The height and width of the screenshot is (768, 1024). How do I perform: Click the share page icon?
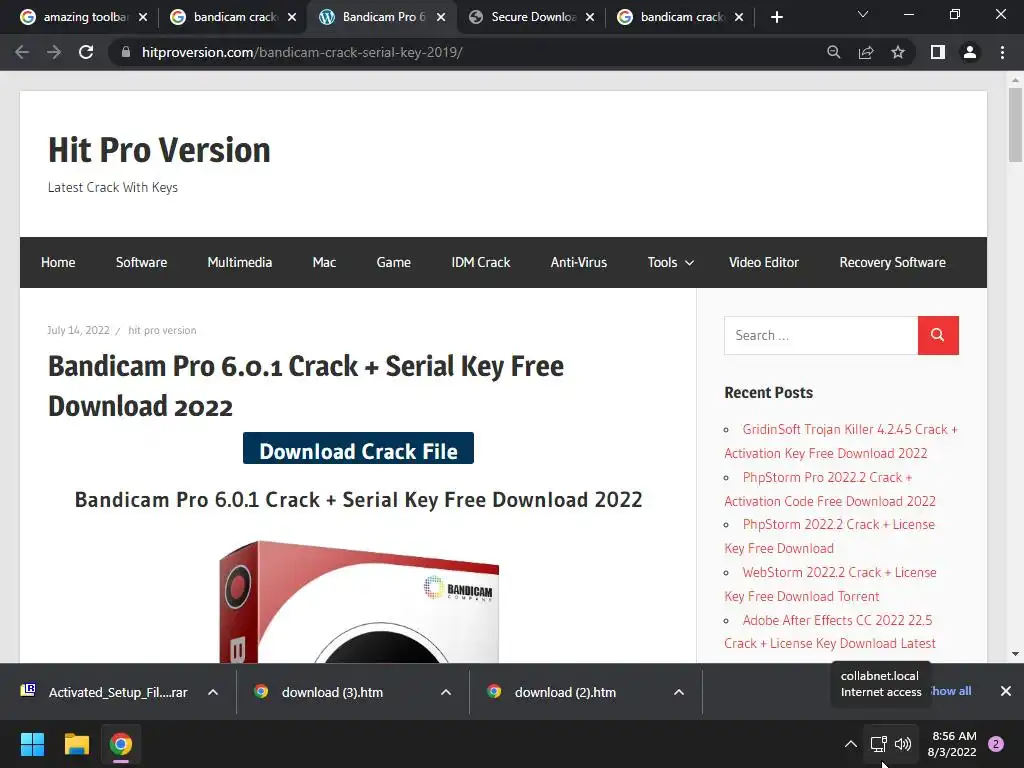[x=866, y=52]
